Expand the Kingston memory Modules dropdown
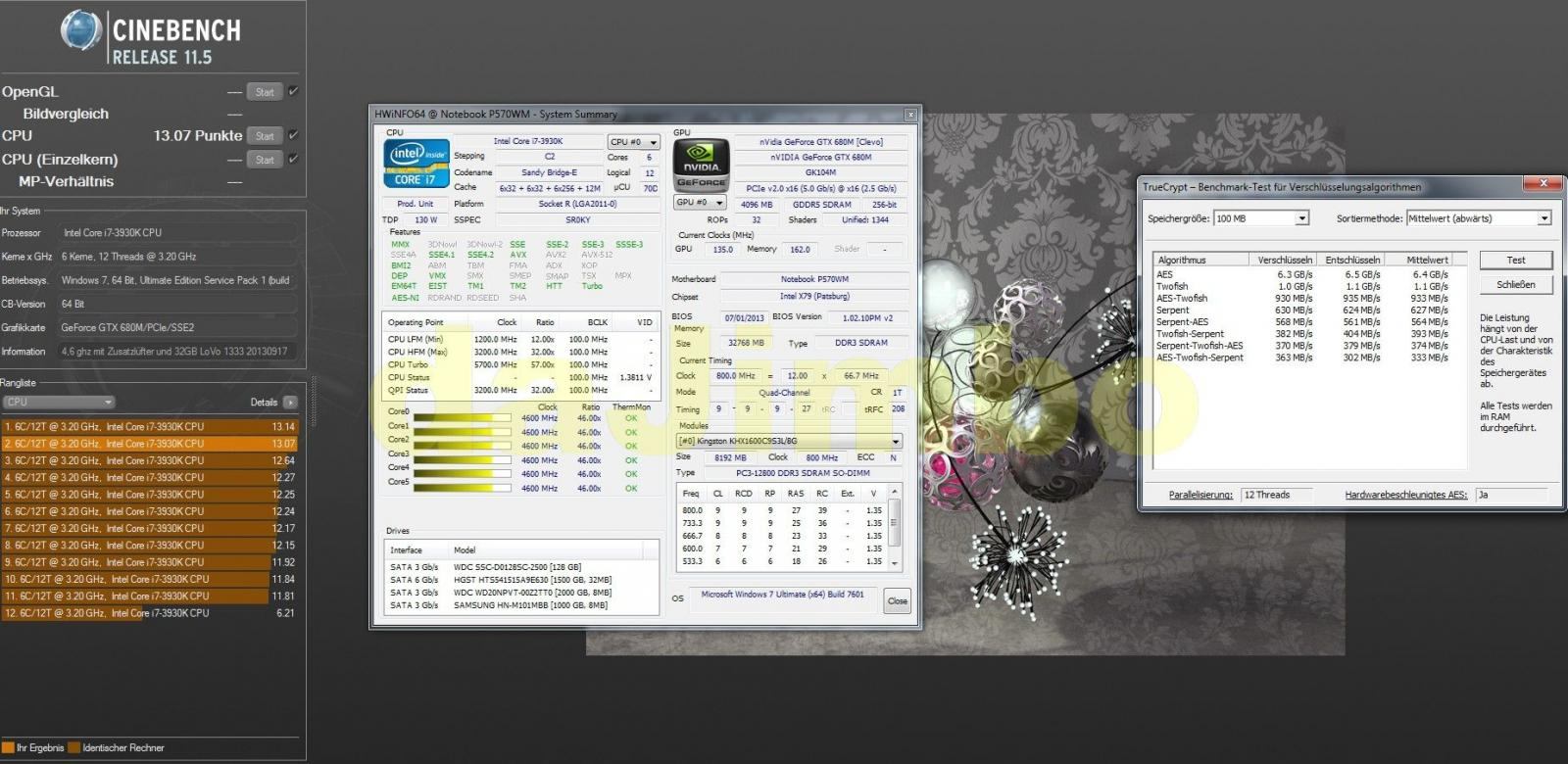This screenshot has width=1568, height=764. coord(790,442)
